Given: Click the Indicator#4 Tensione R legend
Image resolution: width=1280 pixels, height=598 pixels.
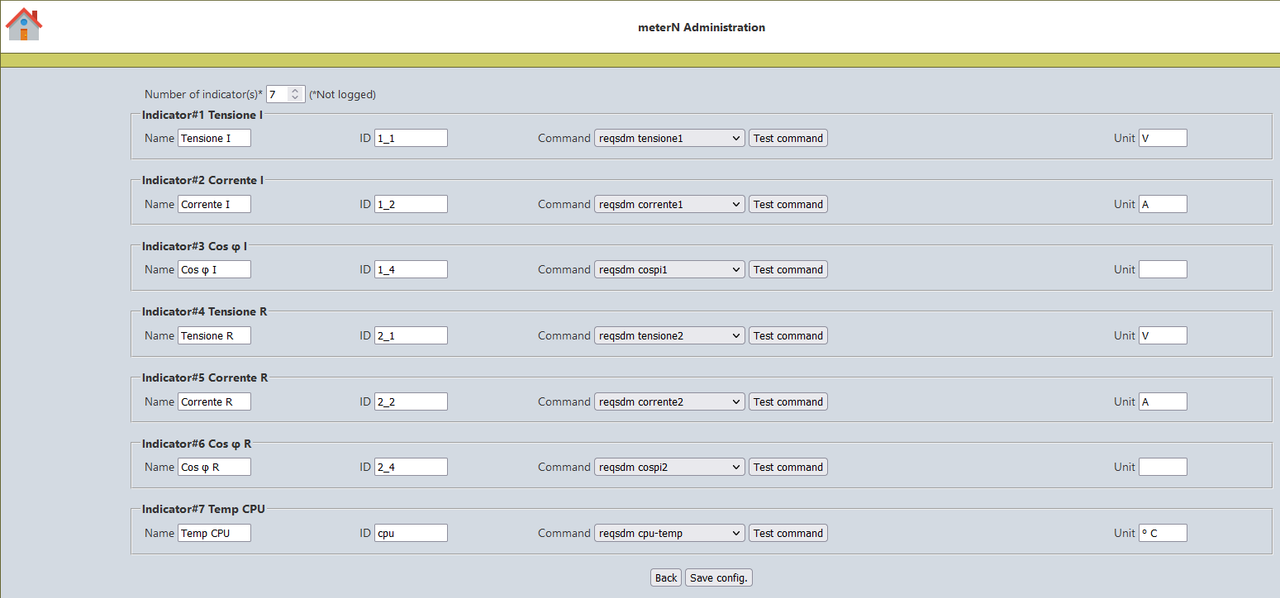Looking at the screenshot, I should pyautogui.click(x=204, y=312).
